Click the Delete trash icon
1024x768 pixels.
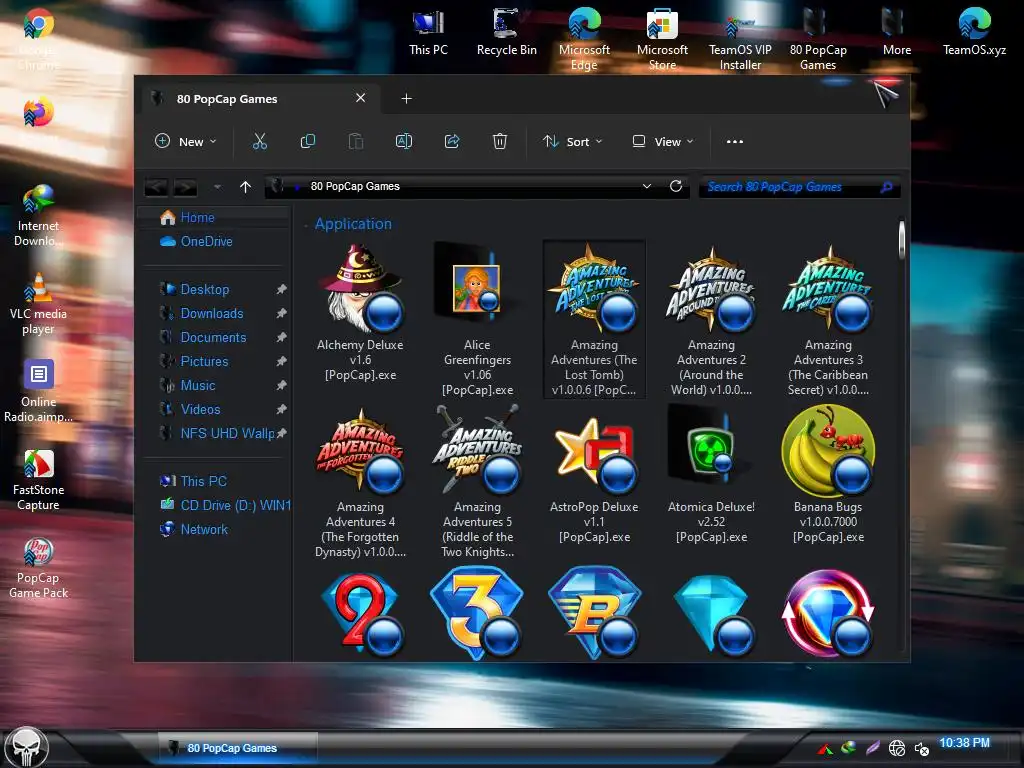pos(500,141)
